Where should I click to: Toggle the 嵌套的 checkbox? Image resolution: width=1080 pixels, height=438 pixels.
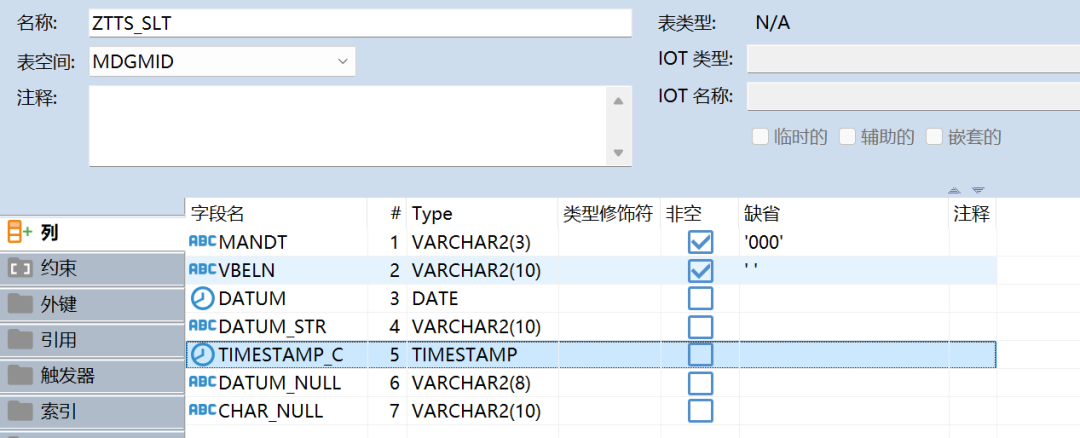933,136
